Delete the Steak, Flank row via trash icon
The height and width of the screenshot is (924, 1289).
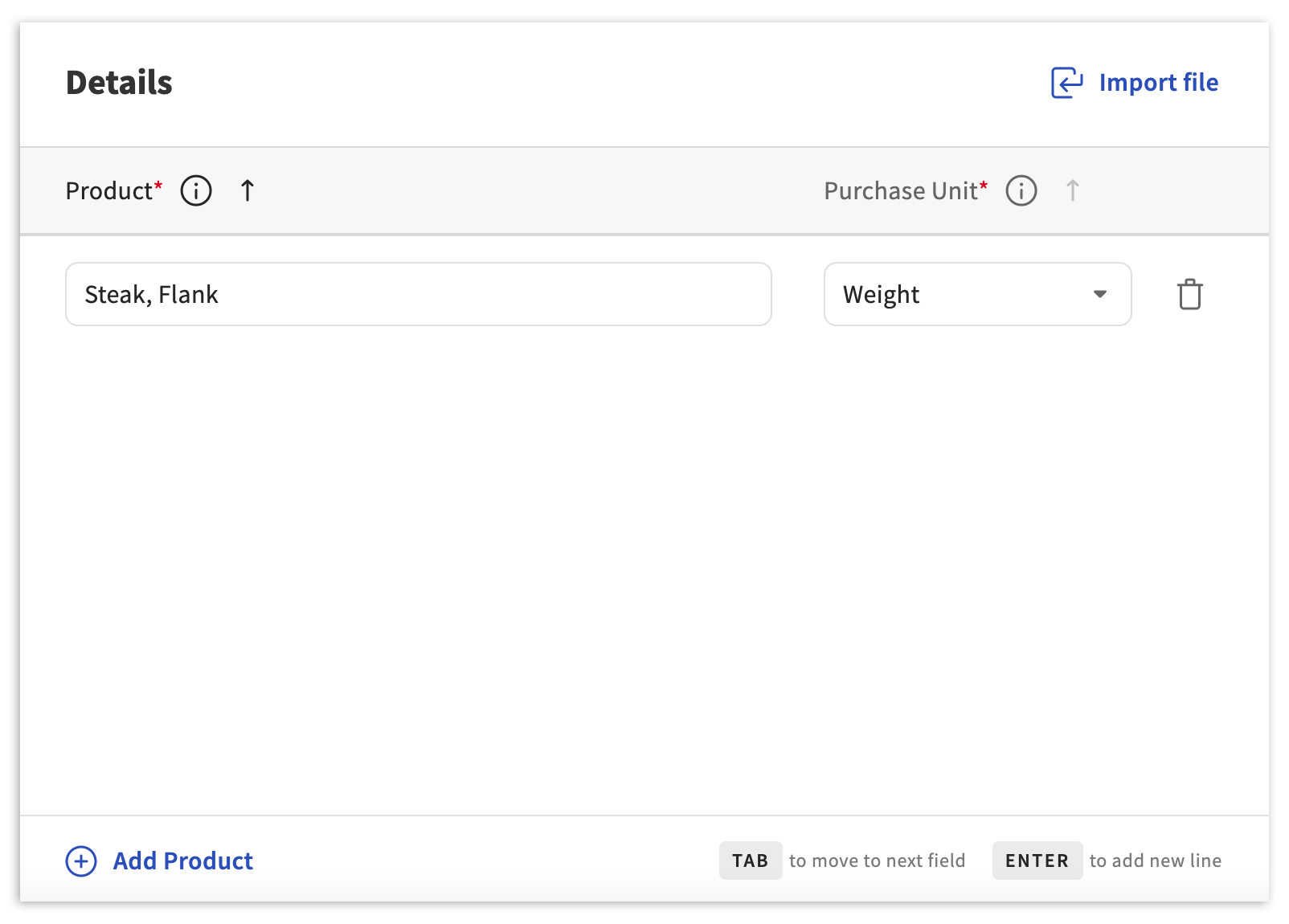pos(1190,294)
